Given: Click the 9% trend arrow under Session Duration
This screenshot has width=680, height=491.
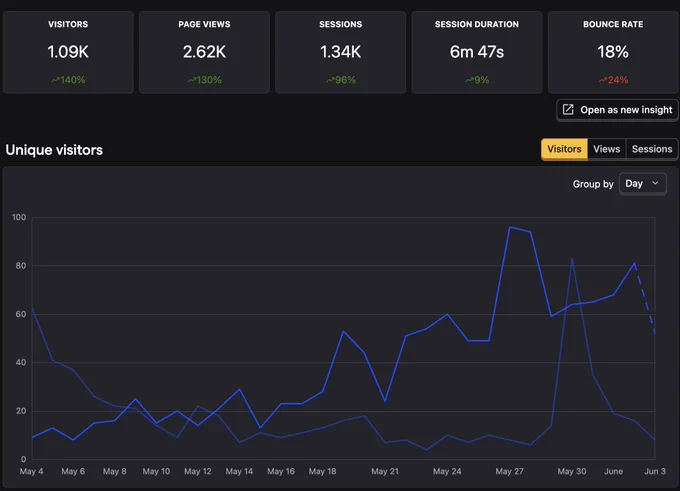Looking at the screenshot, I should (469, 80).
